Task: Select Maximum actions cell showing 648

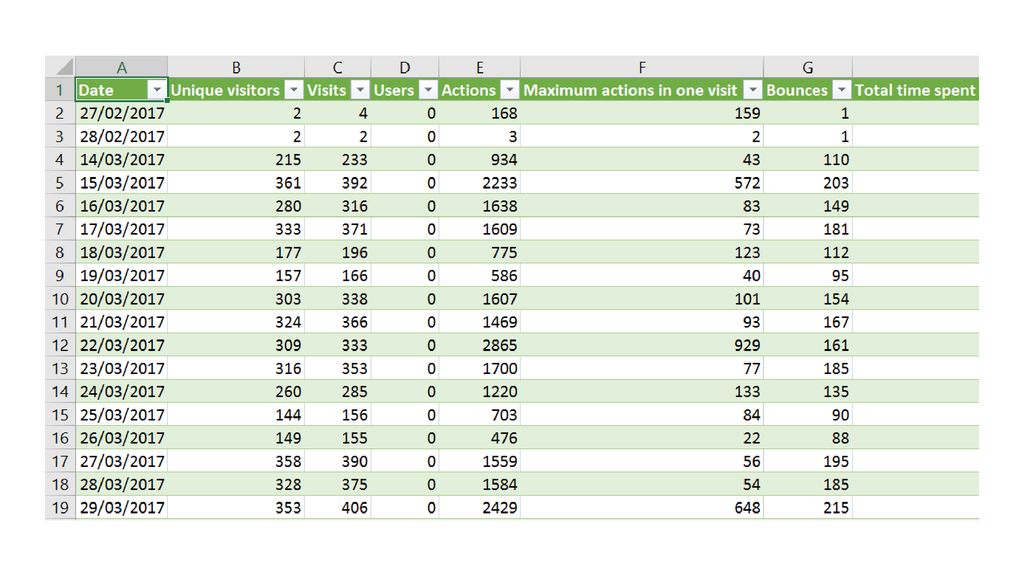Action: (642, 507)
